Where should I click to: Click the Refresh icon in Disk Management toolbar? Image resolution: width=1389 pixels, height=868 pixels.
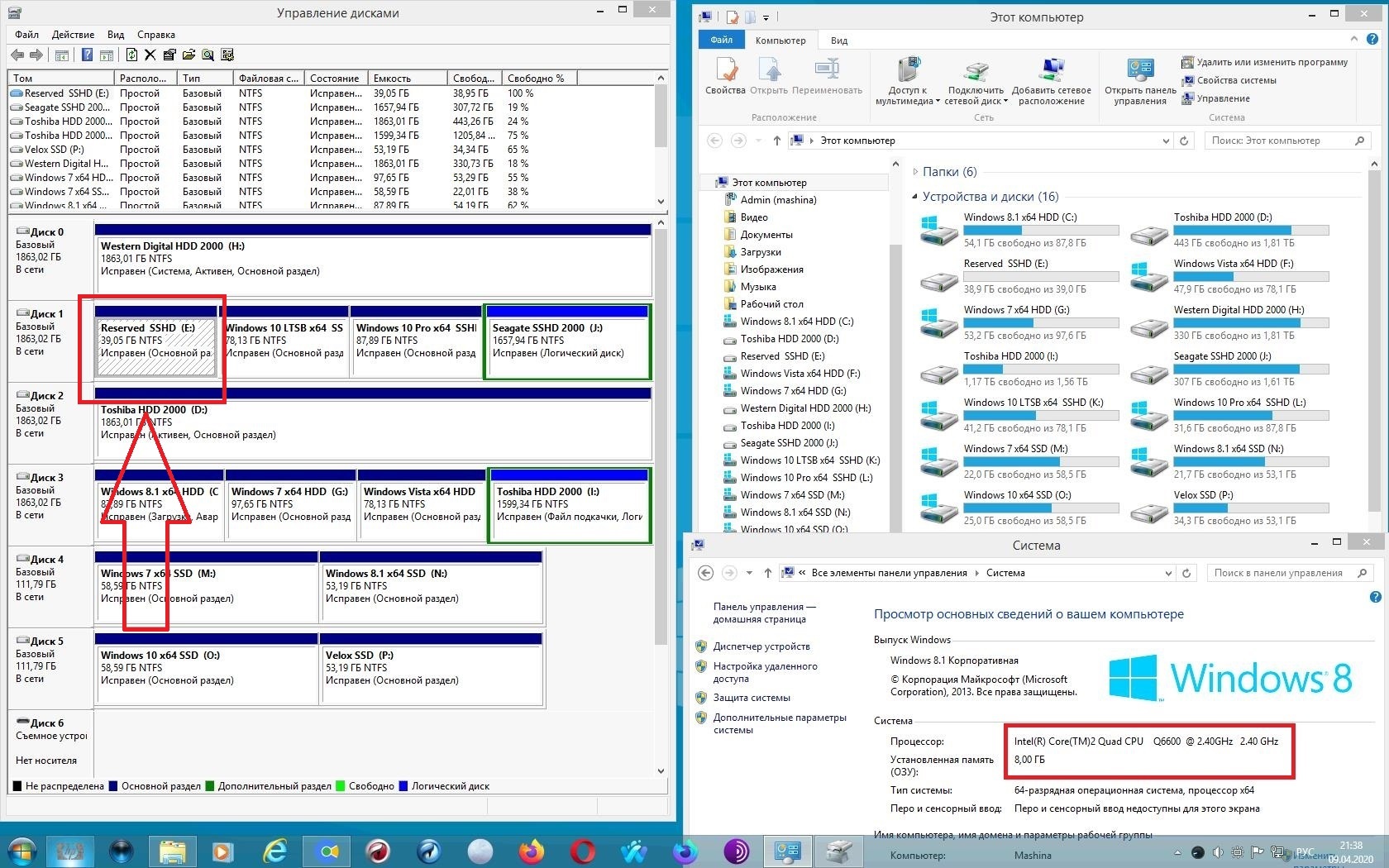tap(131, 55)
